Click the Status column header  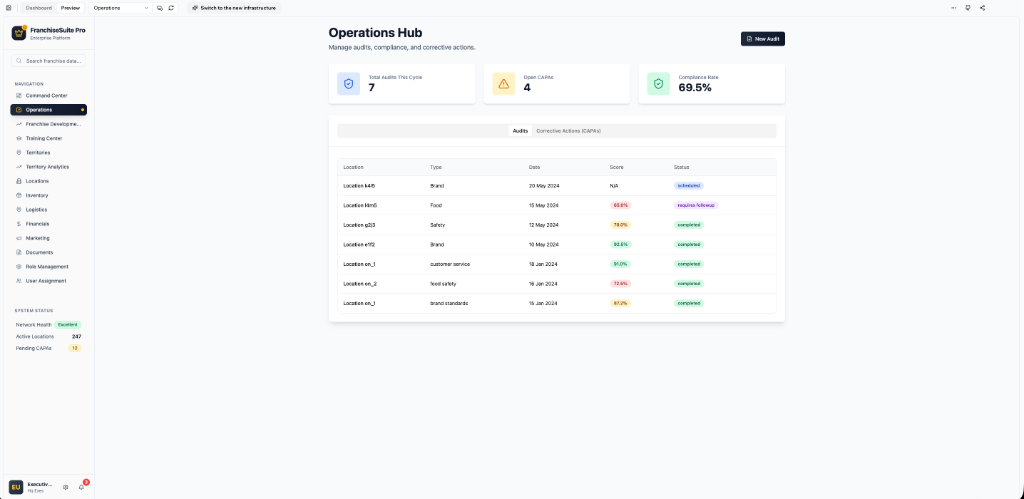(x=682, y=167)
